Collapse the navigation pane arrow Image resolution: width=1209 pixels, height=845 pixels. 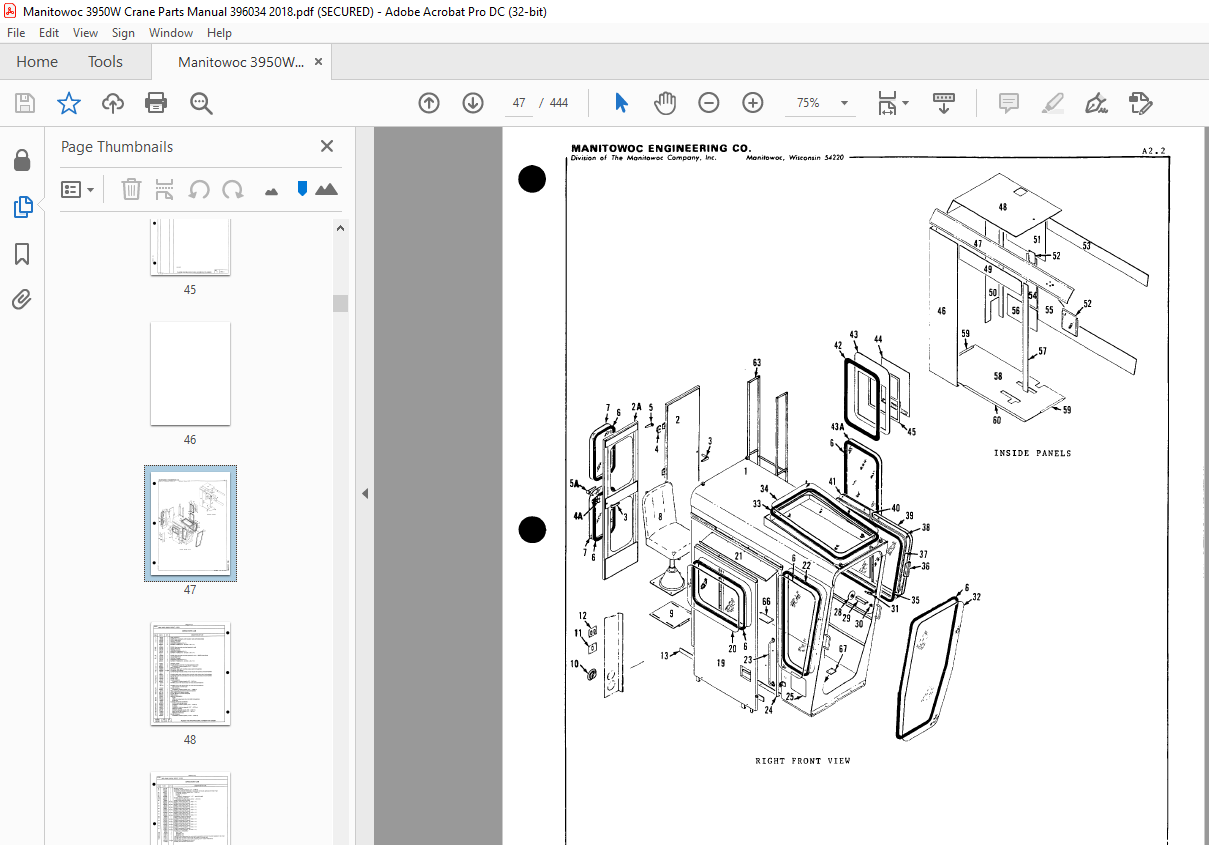(x=365, y=493)
